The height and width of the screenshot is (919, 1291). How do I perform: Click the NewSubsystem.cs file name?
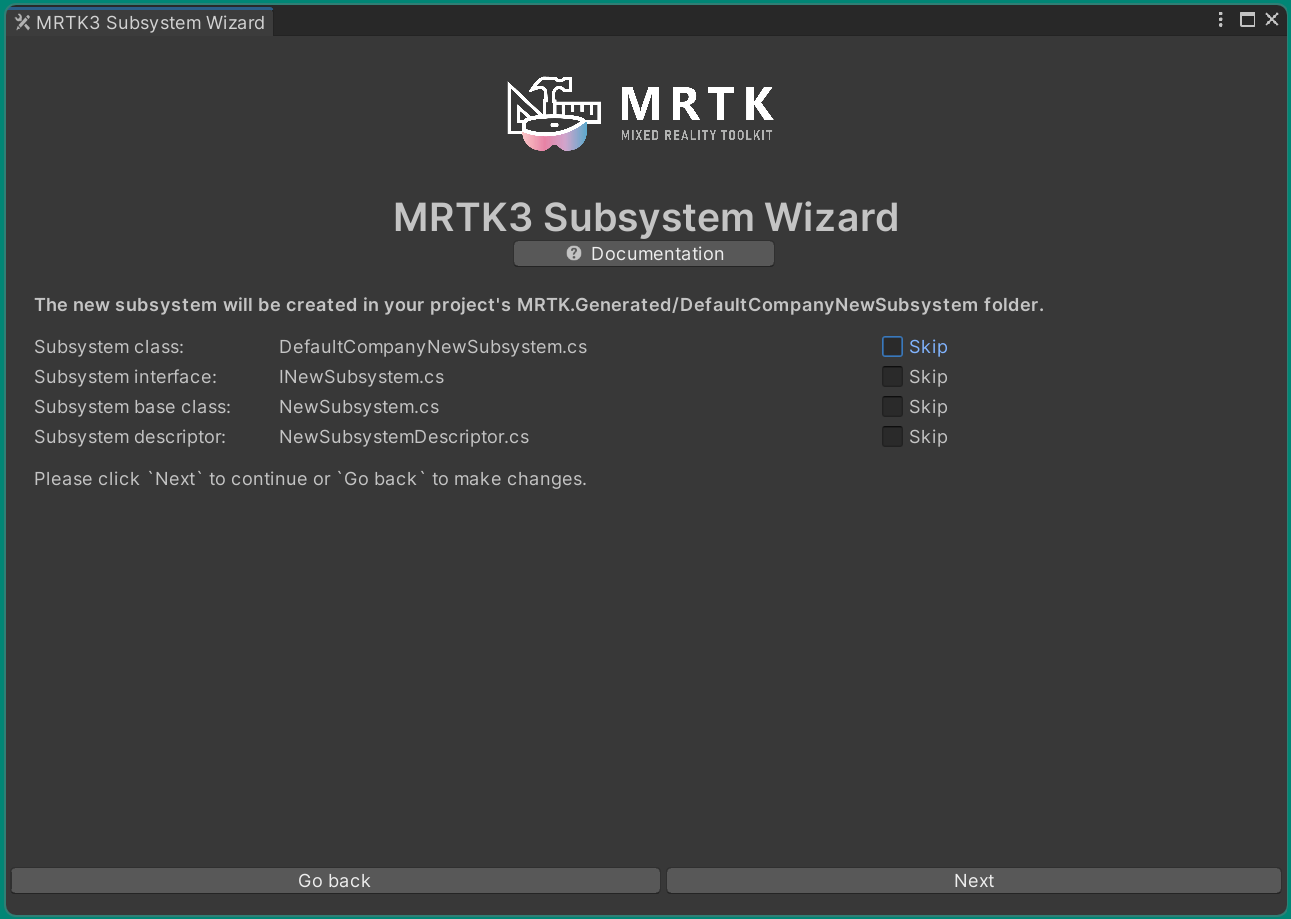point(359,407)
